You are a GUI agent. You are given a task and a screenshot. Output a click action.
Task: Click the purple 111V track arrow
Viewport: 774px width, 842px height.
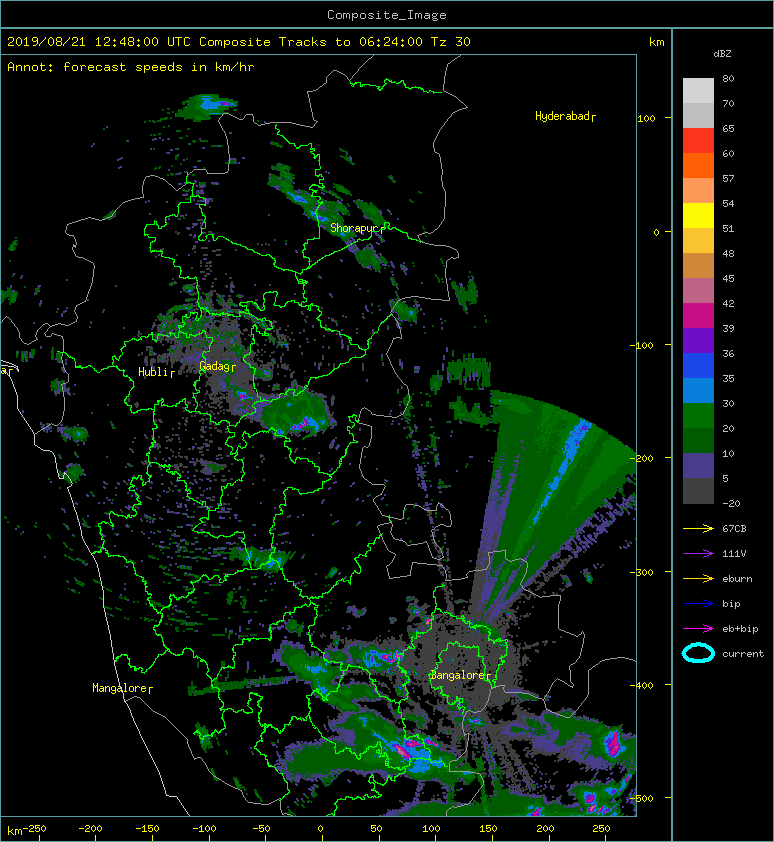coord(698,553)
